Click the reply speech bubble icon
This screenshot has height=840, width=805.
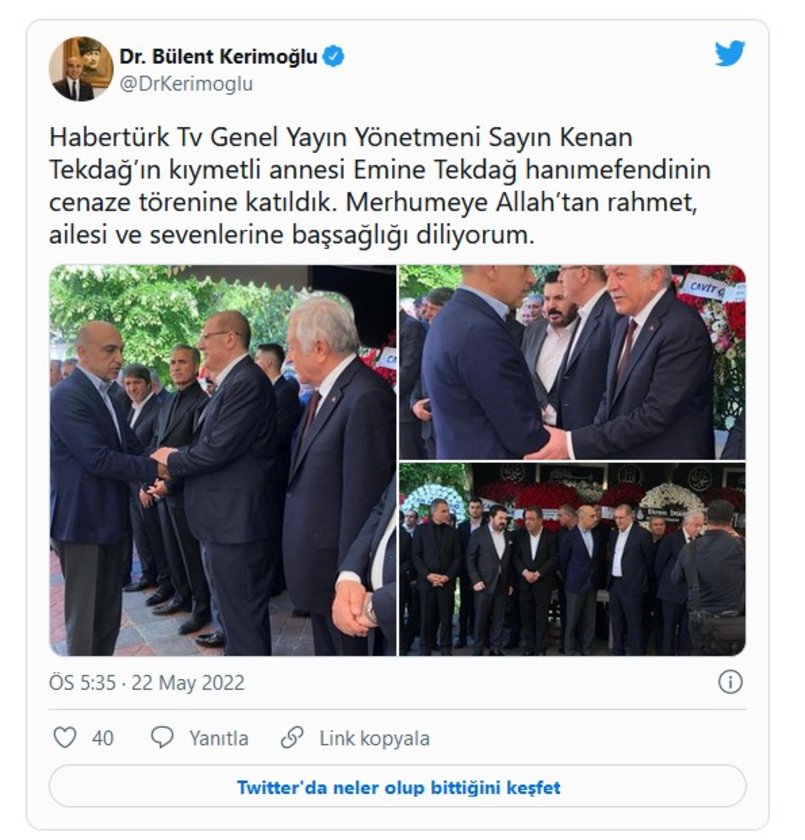pyautogui.click(x=162, y=738)
